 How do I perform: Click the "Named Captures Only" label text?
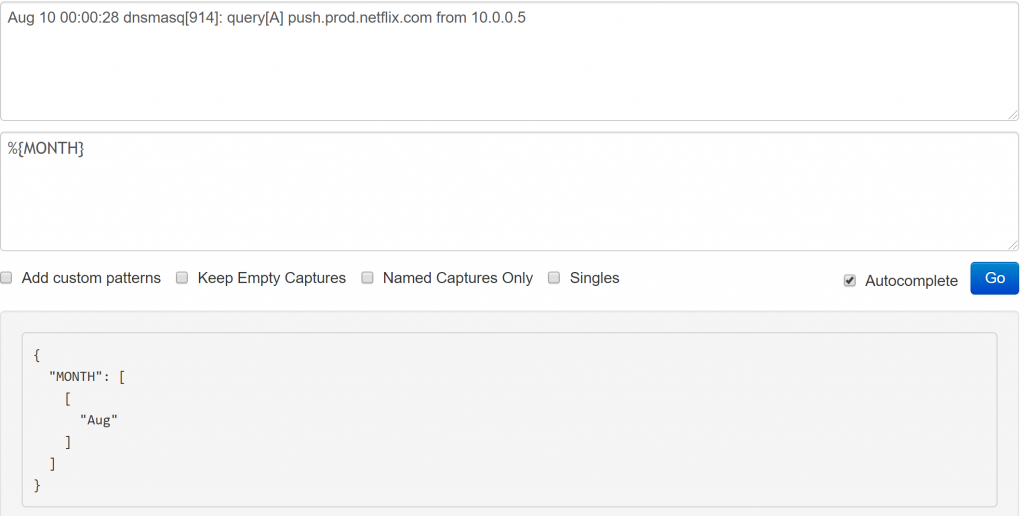(458, 278)
